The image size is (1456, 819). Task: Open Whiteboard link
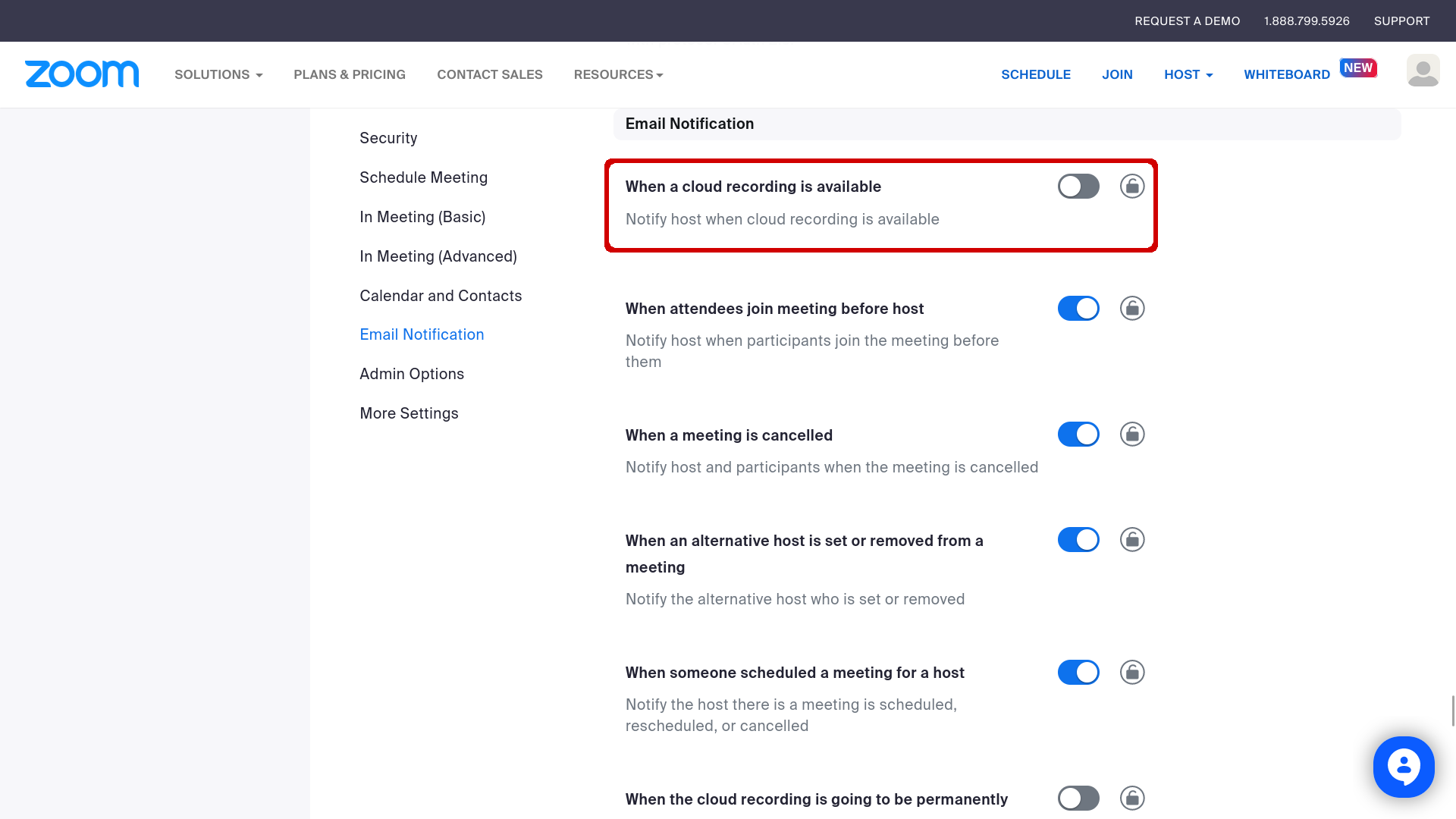1287,74
